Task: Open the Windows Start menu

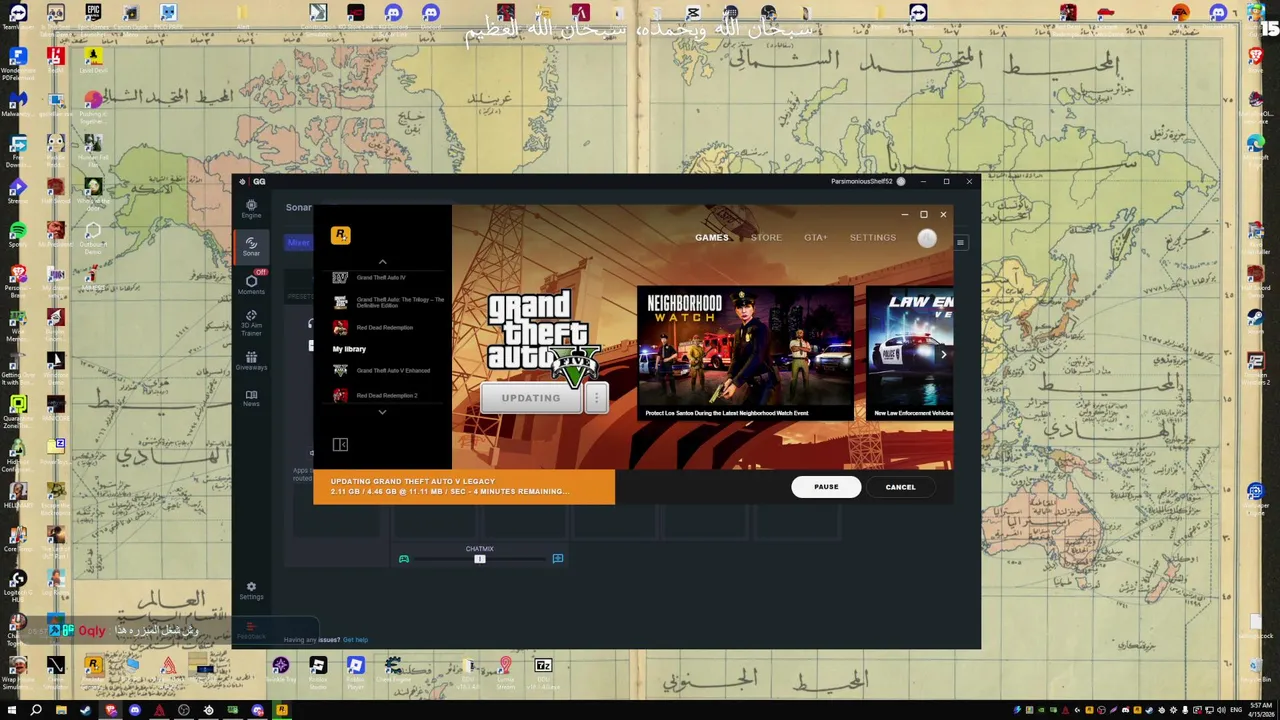Action: 12,710
